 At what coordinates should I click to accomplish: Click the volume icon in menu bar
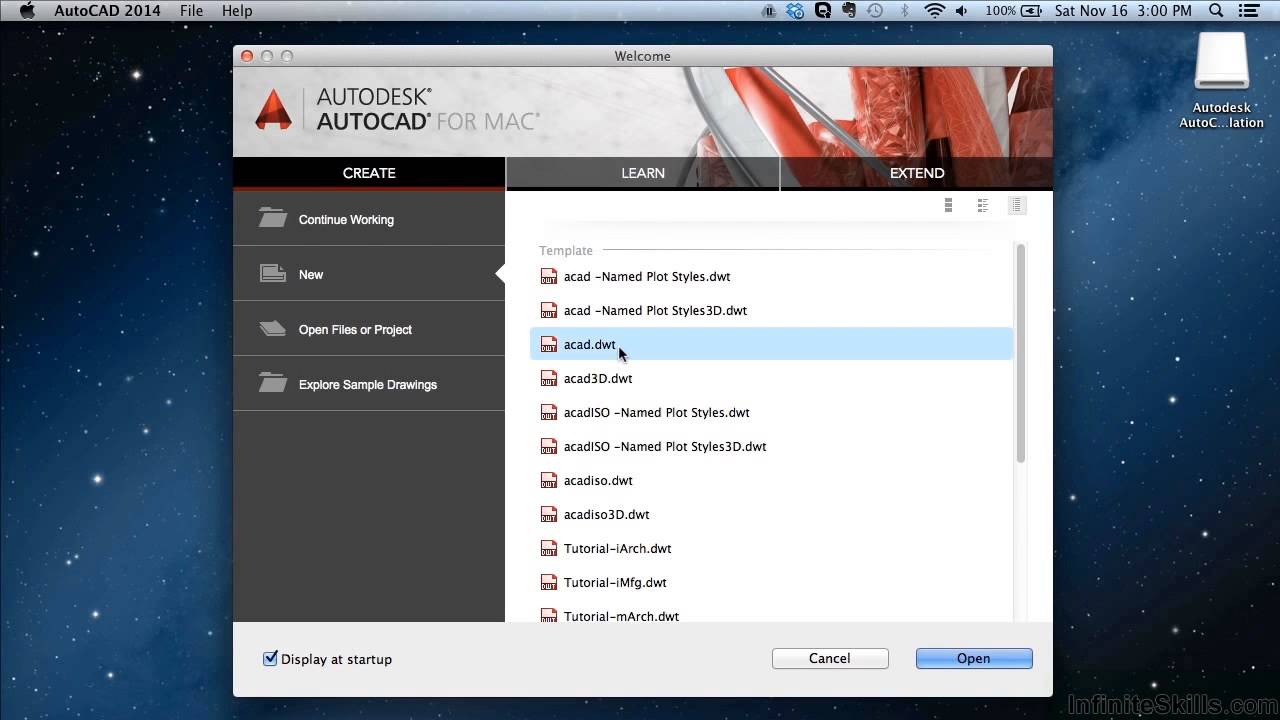(x=962, y=11)
